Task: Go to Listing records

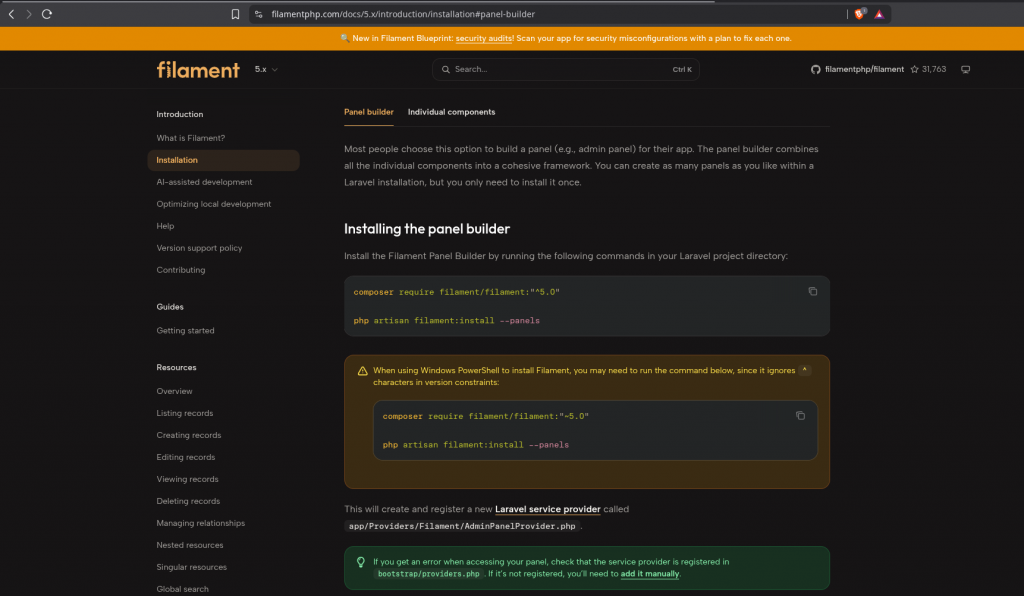Action: pyautogui.click(x=184, y=413)
